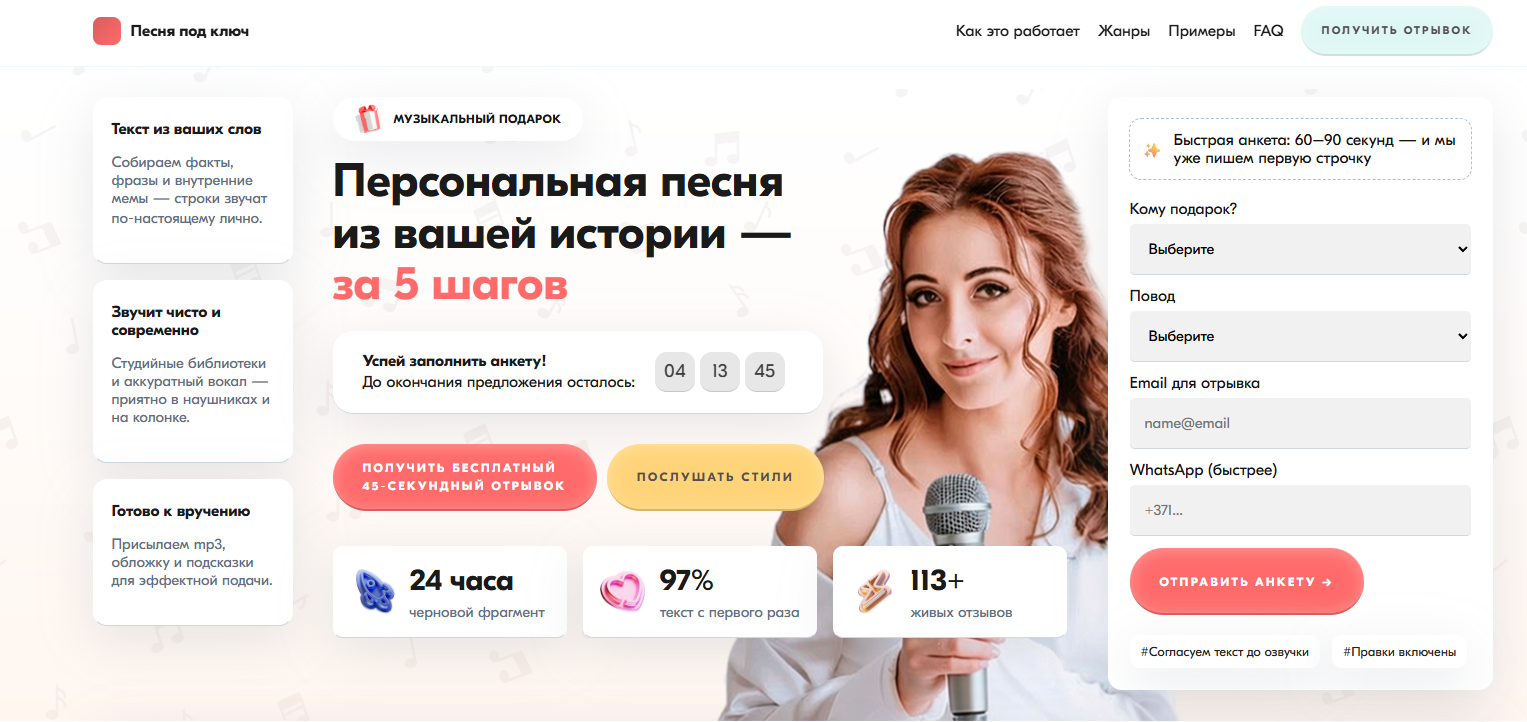
Task: Click the gift box icon in the Музыкальный подарок badge
Action: 368,119
